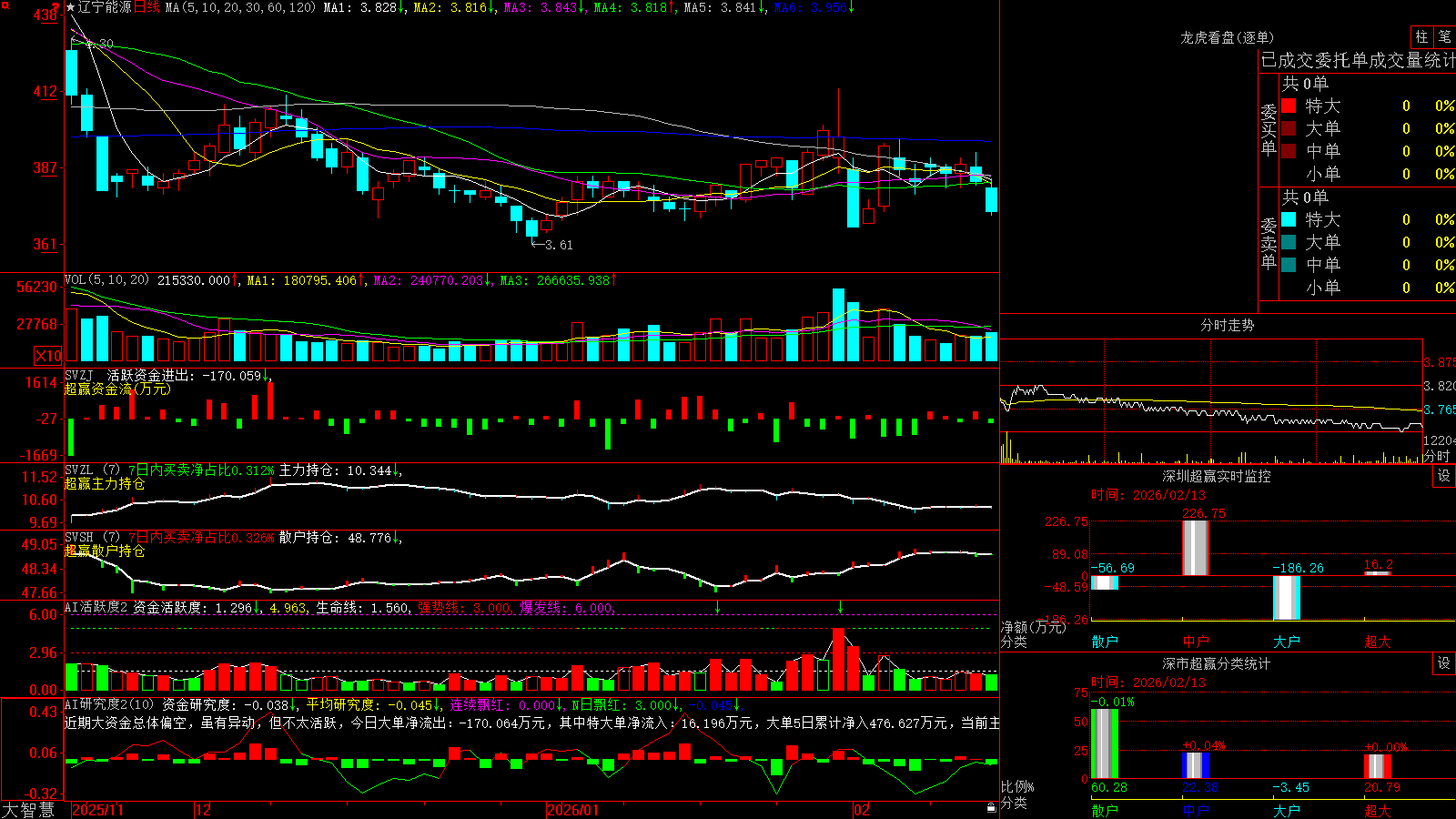
Task: Open 设 settings for 深圳超赢实时监控
Action: [1444, 476]
